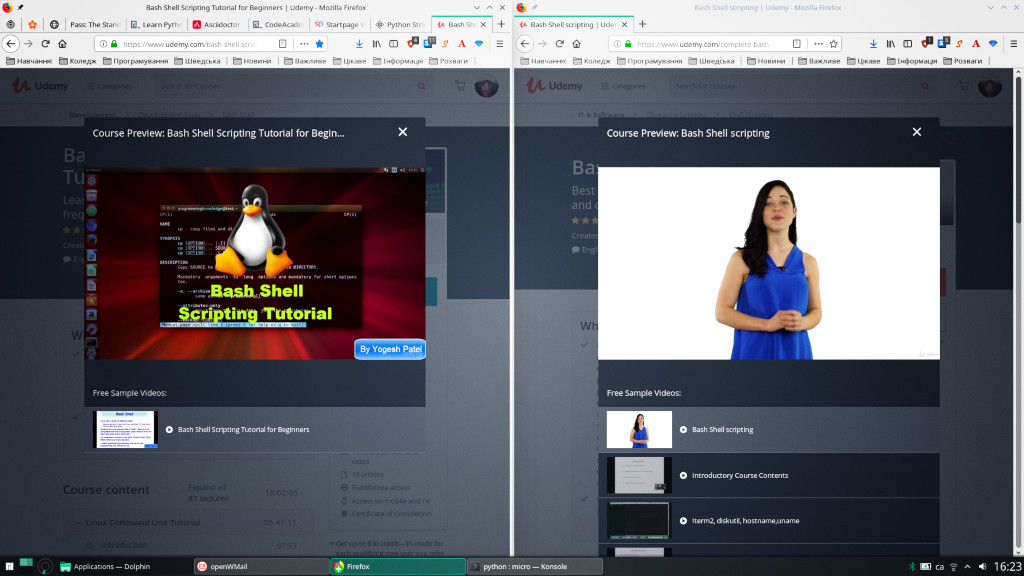This screenshot has height=576, width=1024.
Task: Toggle the sidebar in the right Firefox window
Action: [x=908, y=44]
